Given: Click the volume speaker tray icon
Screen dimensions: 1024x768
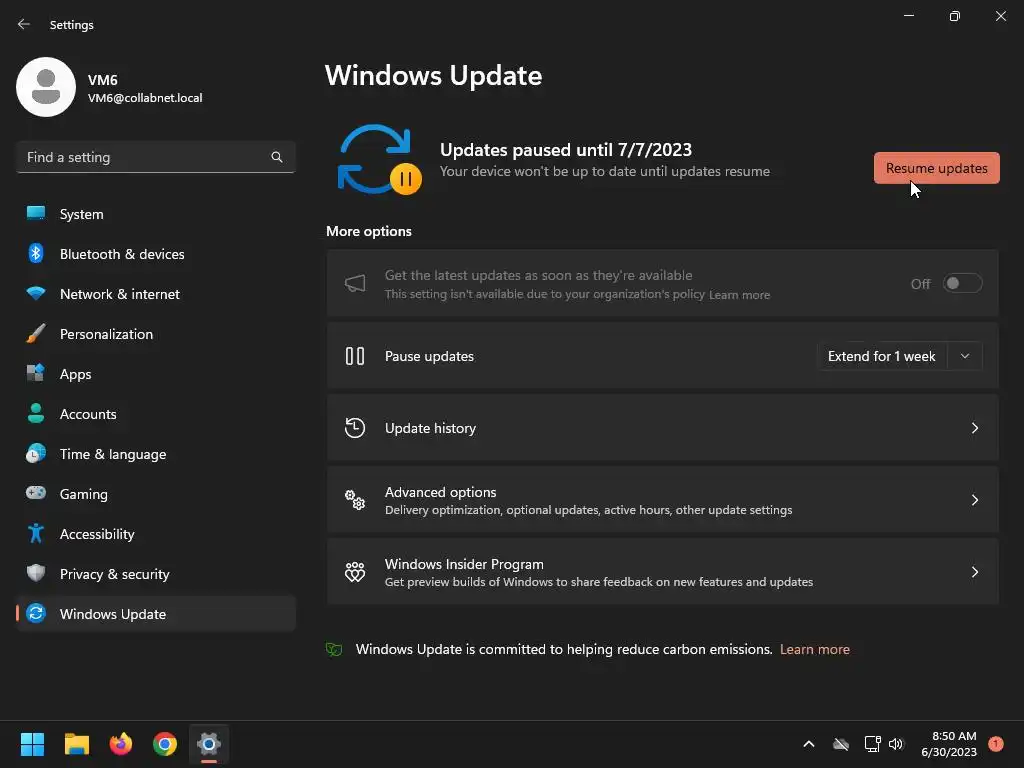Looking at the screenshot, I should [895, 744].
